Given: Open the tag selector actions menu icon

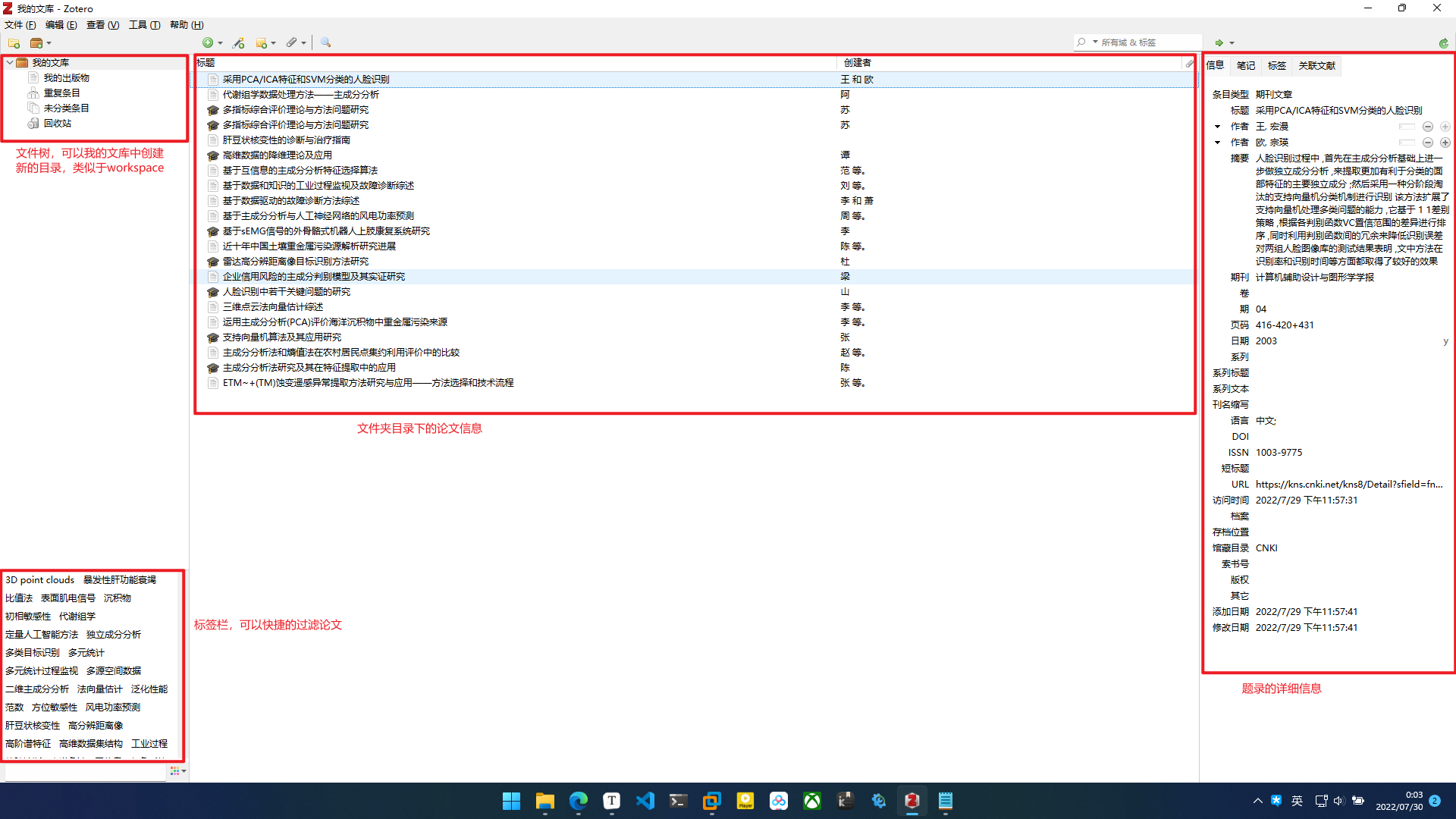Looking at the screenshot, I should (x=177, y=772).
